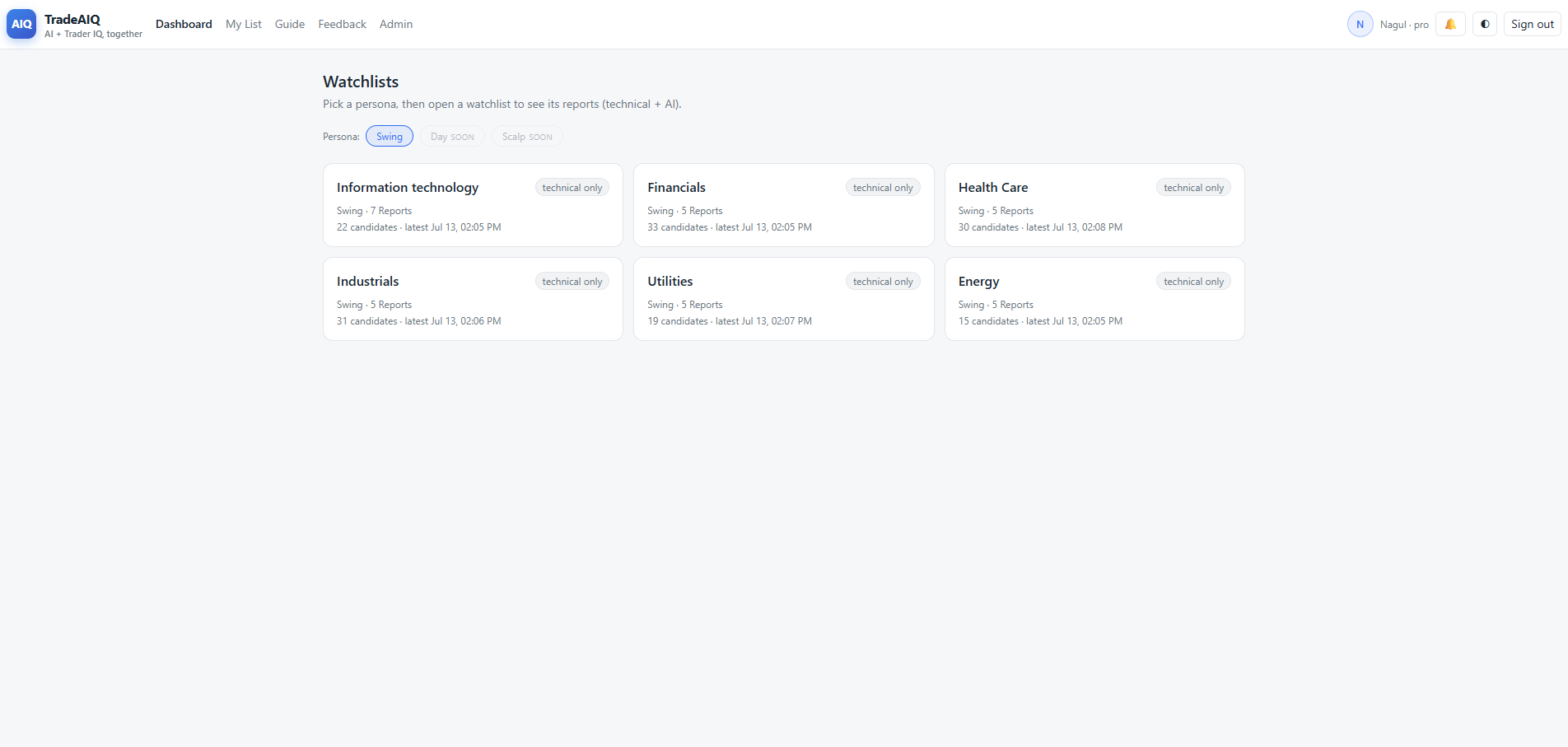Screen dimensions: 1568x747
Task: Open the Energy watchlist
Action: (x=1094, y=299)
